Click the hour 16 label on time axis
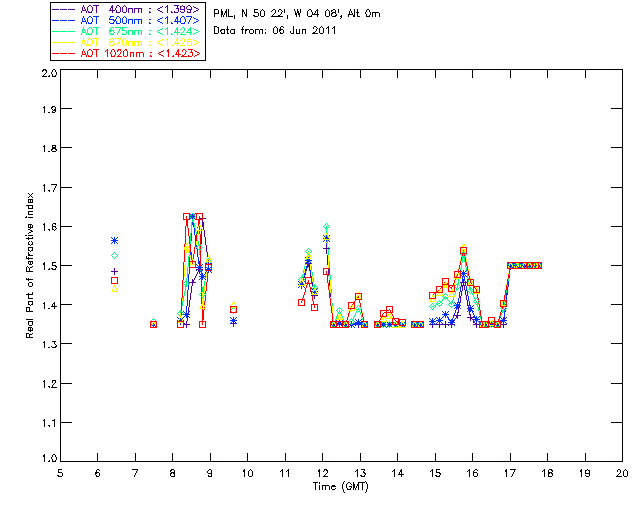The image size is (640, 512). 473,473
